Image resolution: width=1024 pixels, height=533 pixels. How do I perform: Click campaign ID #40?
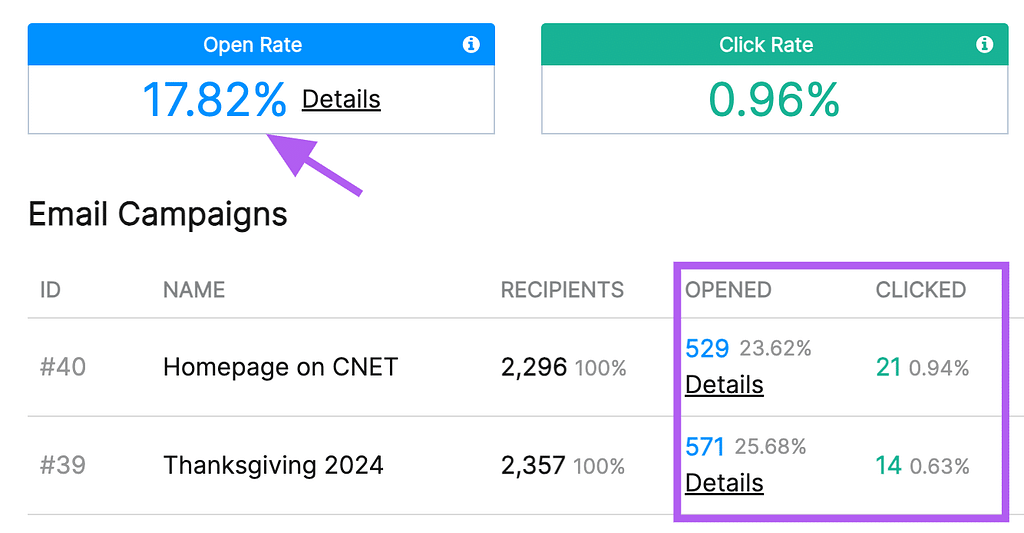pos(63,367)
